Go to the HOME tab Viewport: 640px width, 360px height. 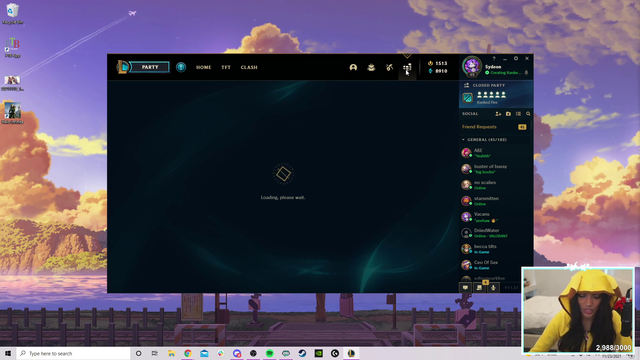203,67
